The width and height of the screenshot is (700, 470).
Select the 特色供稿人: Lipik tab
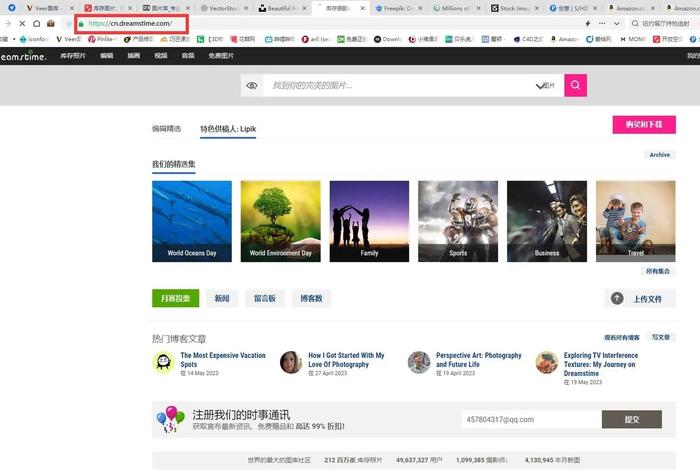(228, 129)
